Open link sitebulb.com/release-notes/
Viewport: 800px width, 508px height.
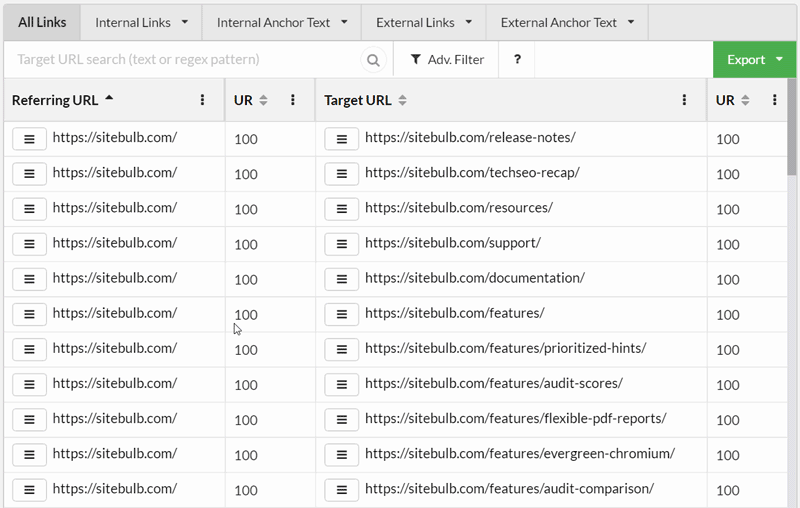tap(470, 138)
